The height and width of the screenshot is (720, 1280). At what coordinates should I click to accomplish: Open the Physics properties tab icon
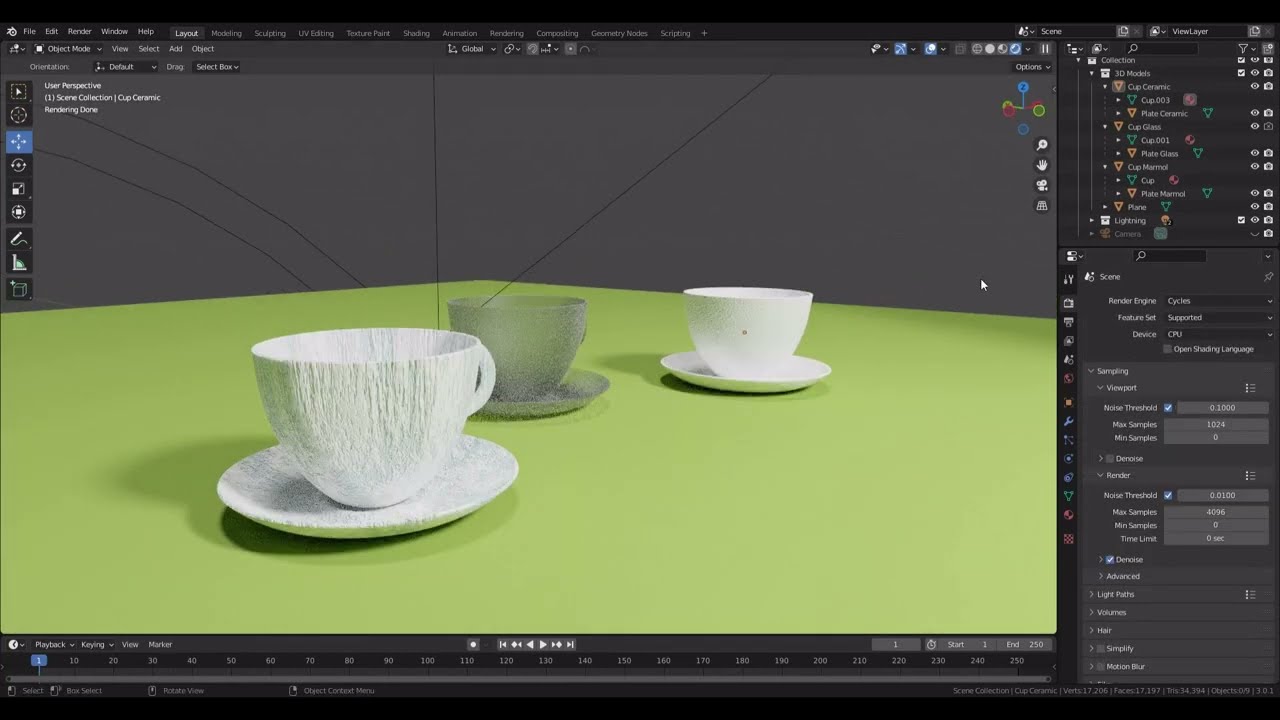1068,459
